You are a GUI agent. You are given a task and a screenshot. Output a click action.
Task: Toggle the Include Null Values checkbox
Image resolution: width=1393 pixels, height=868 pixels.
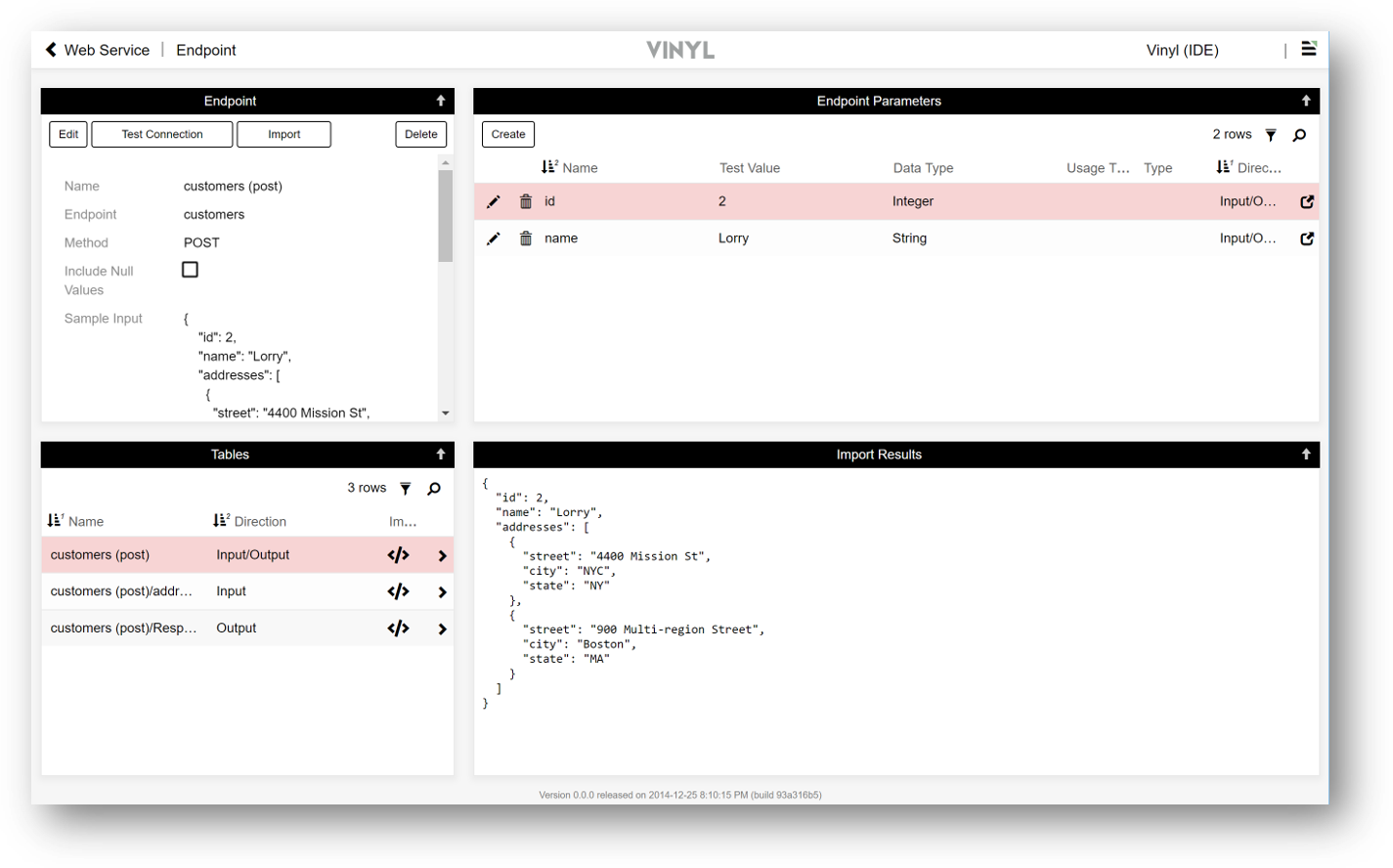tap(191, 270)
